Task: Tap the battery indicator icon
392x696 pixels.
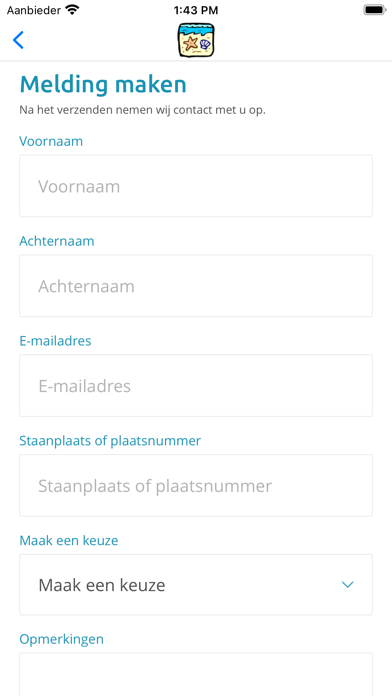Action: 375,9
